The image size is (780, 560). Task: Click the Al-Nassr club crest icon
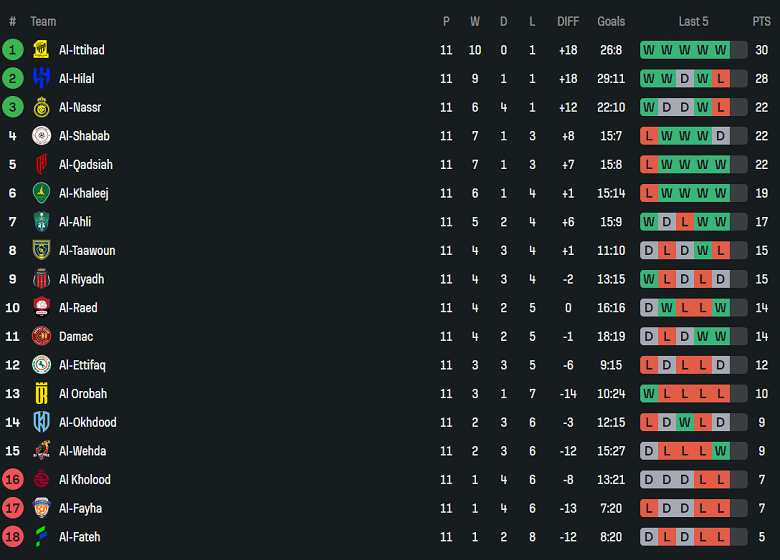tap(41, 107)
